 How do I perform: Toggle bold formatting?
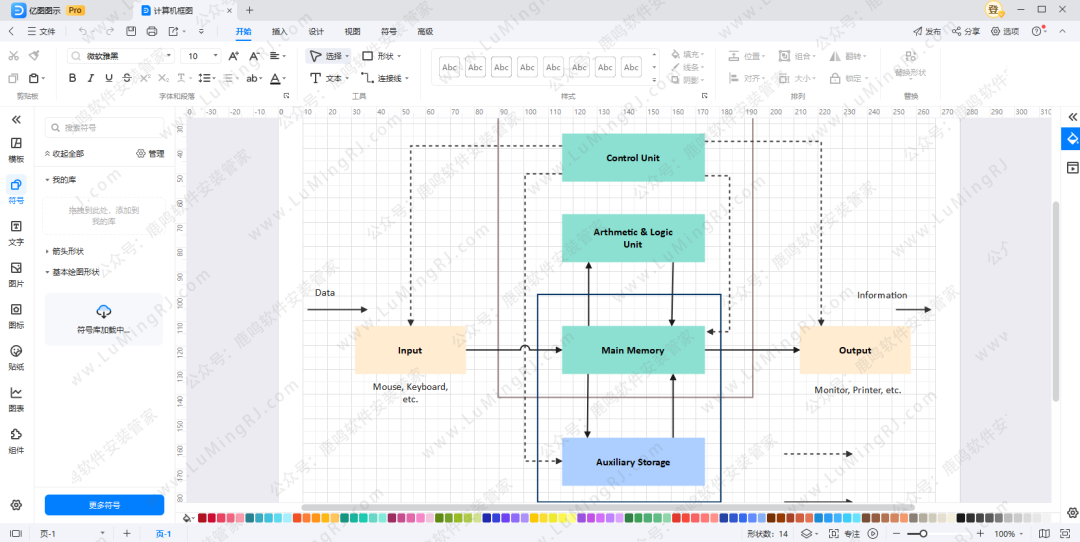click(x=73, y=78)
